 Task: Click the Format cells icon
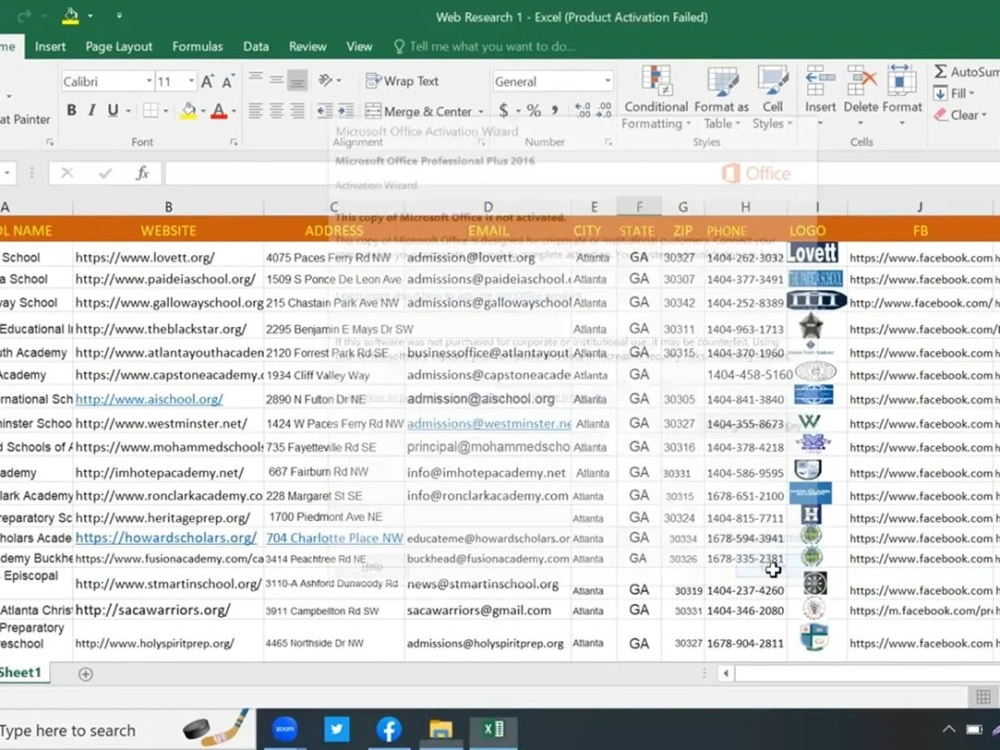coord(901,80)
